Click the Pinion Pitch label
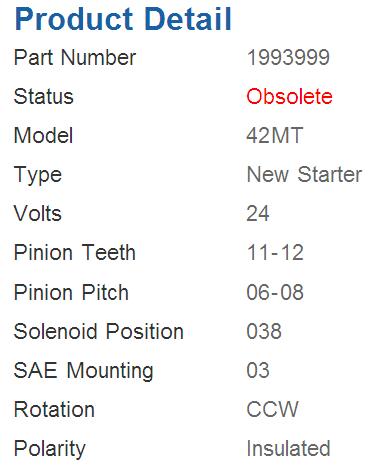Viewport: 376px width, 470px height. [x=71, y=292]
